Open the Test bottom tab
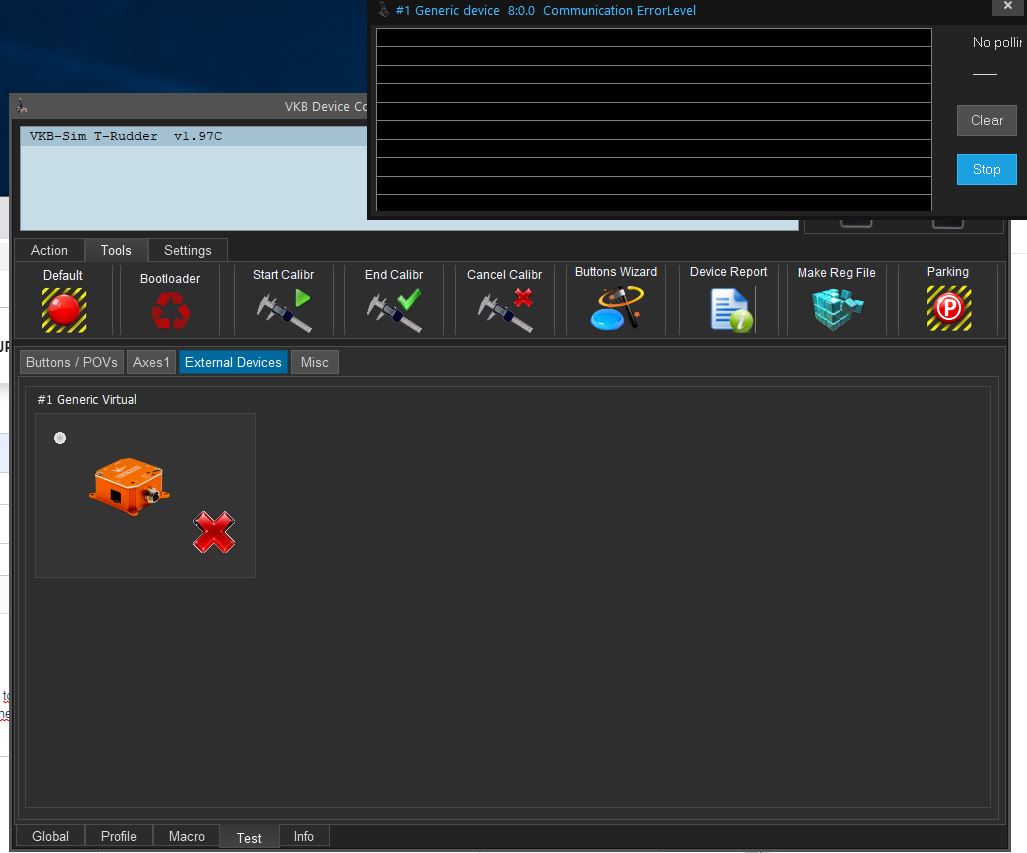 [x=249, y=837]
